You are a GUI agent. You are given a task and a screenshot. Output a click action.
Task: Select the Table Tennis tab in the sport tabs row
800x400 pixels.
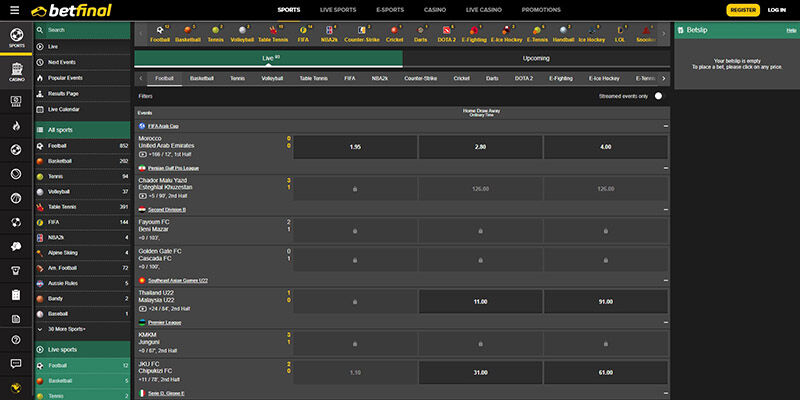[314, 79]
